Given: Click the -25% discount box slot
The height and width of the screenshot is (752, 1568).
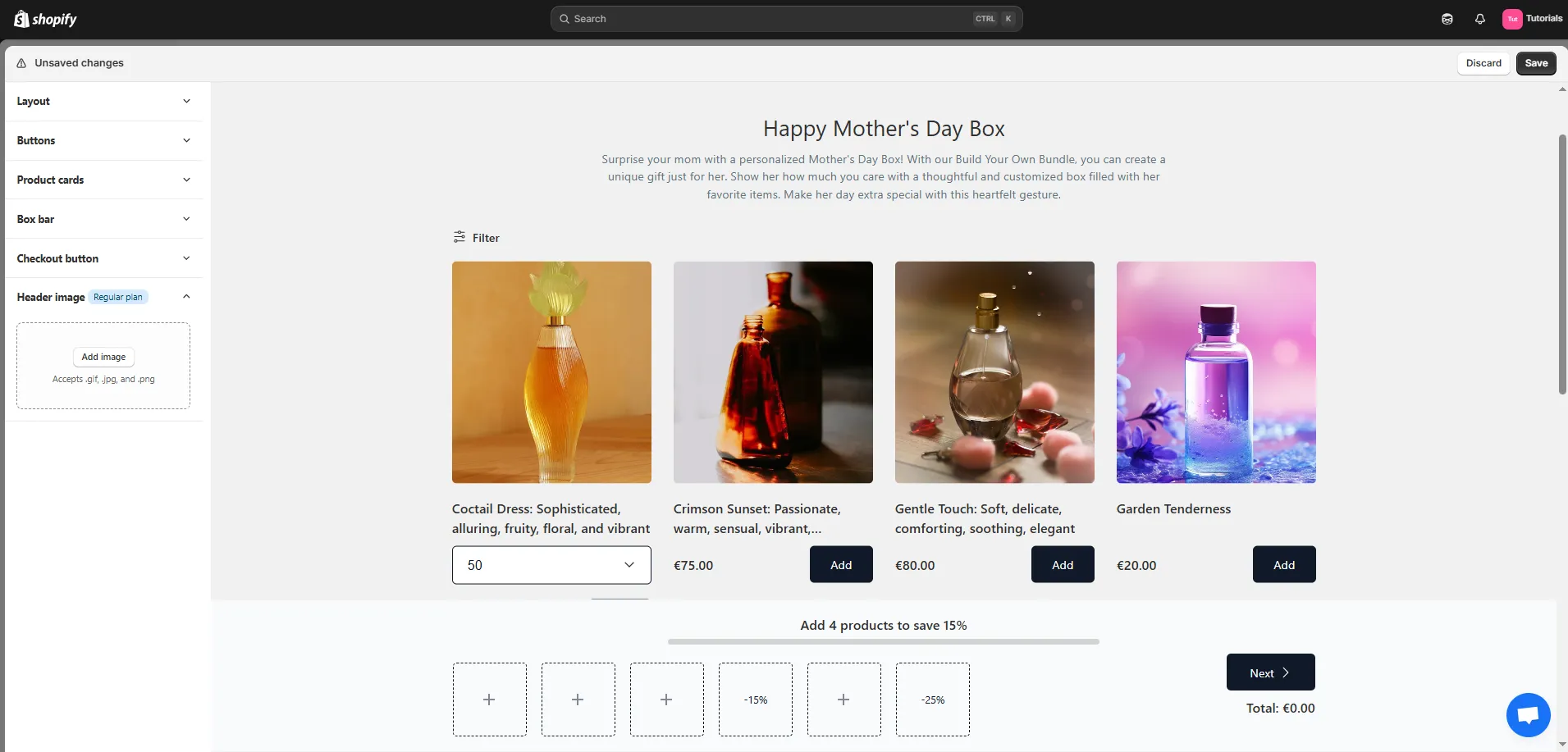Looking at the screenshot, I should click(x=932, y=700).
